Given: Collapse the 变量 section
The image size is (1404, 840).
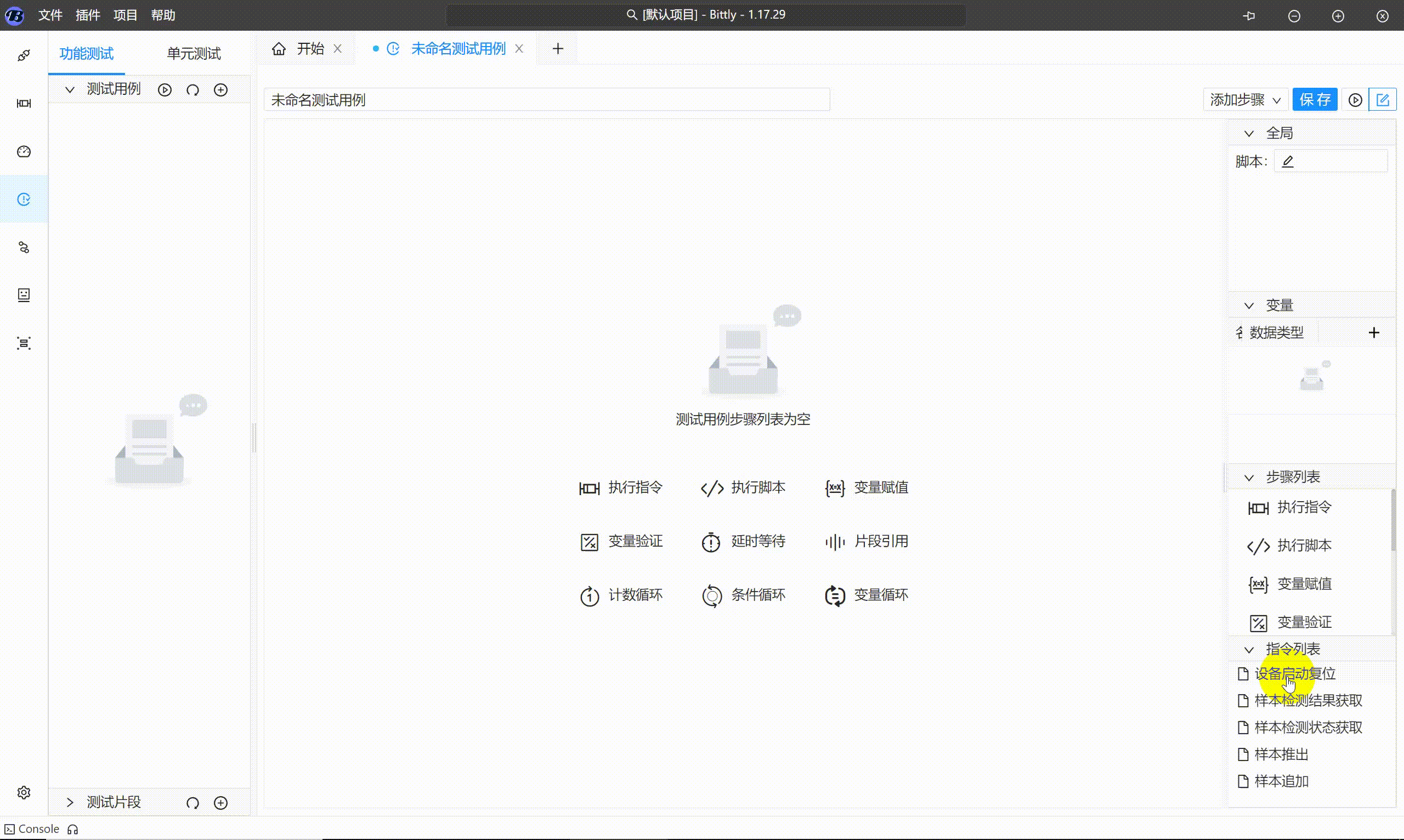Looking at the screenshot, I should click(1249, 305).
